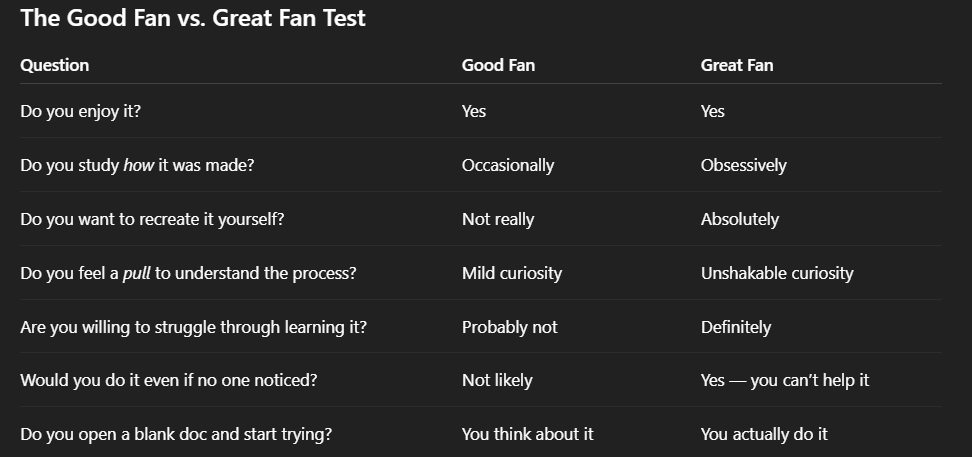972x457 pixels.
Task: Click 'Do you open a blank doc' question
Action: (x=176, y=434)
